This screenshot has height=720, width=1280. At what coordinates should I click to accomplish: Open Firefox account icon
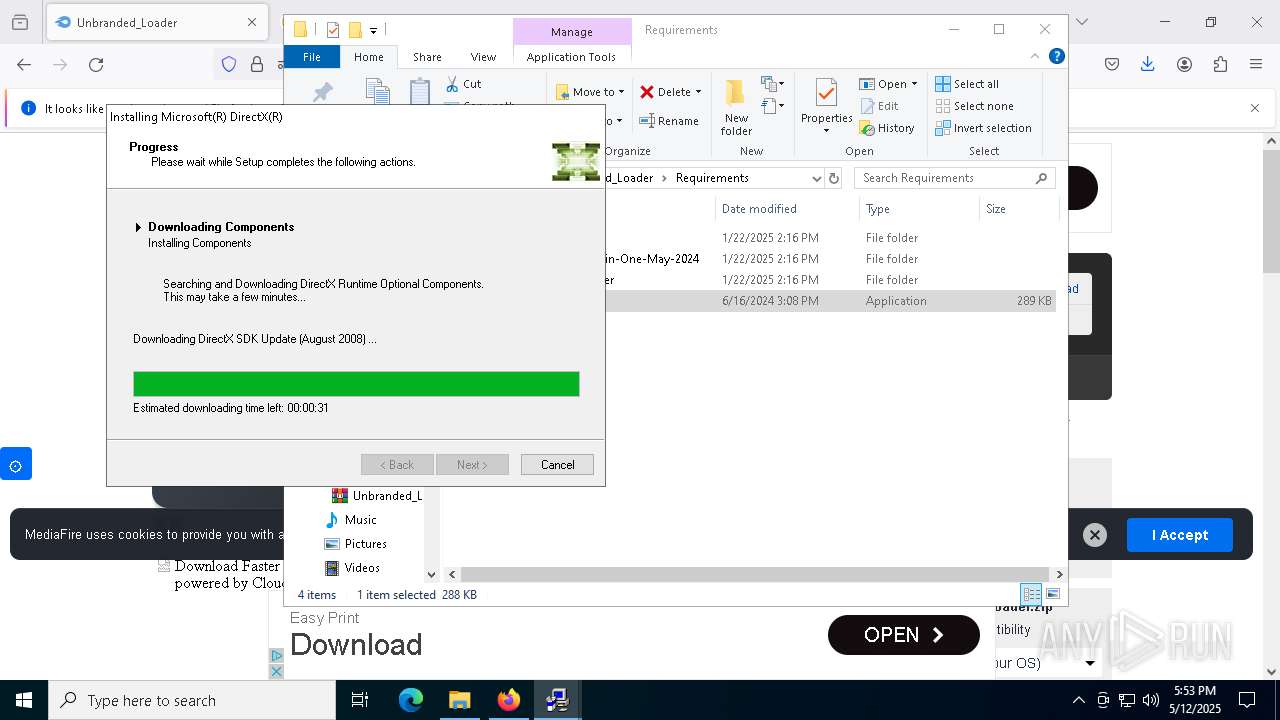1184,65
